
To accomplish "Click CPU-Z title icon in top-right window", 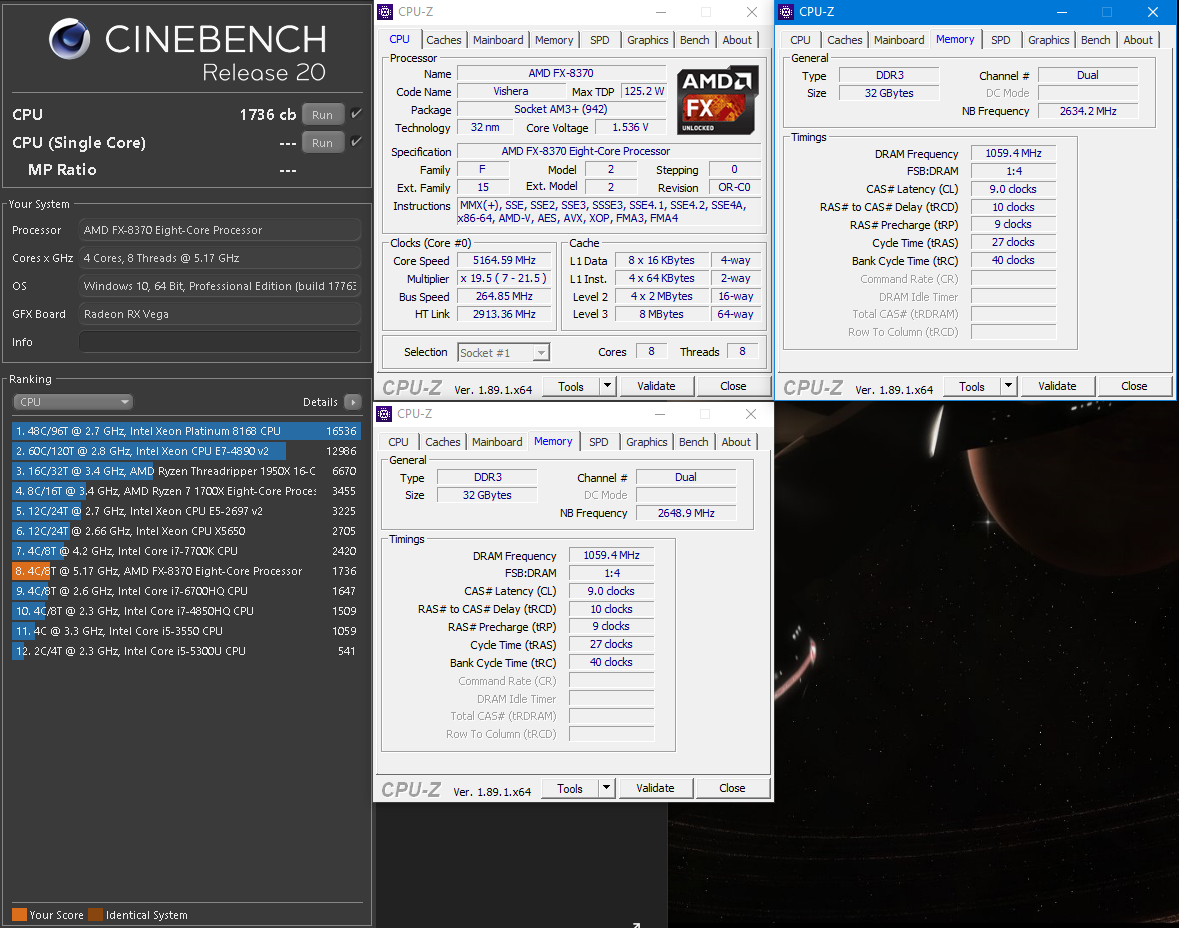I will click(786, 12).
